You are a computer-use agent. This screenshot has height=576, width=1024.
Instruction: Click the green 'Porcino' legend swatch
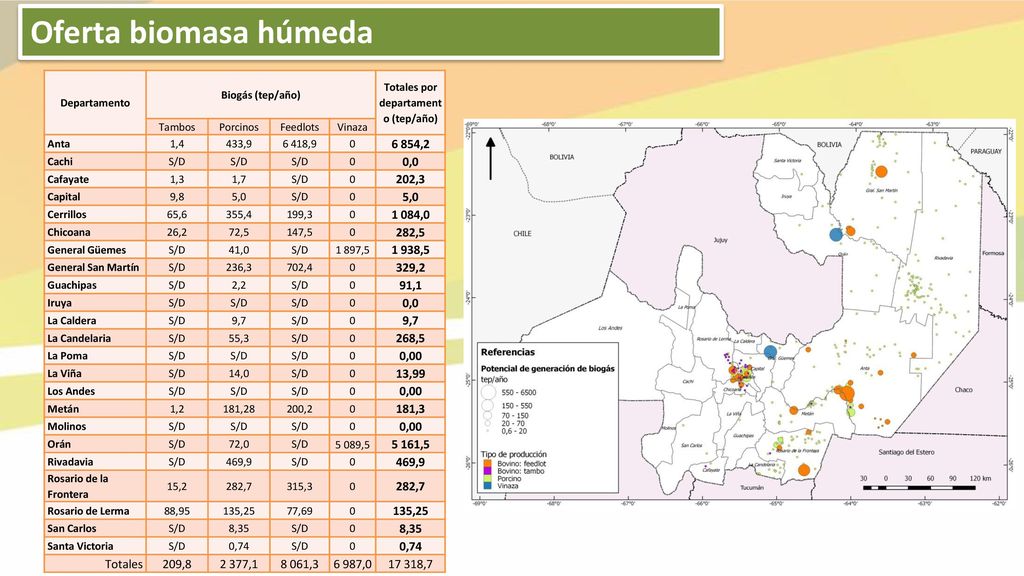coord(487,478)
